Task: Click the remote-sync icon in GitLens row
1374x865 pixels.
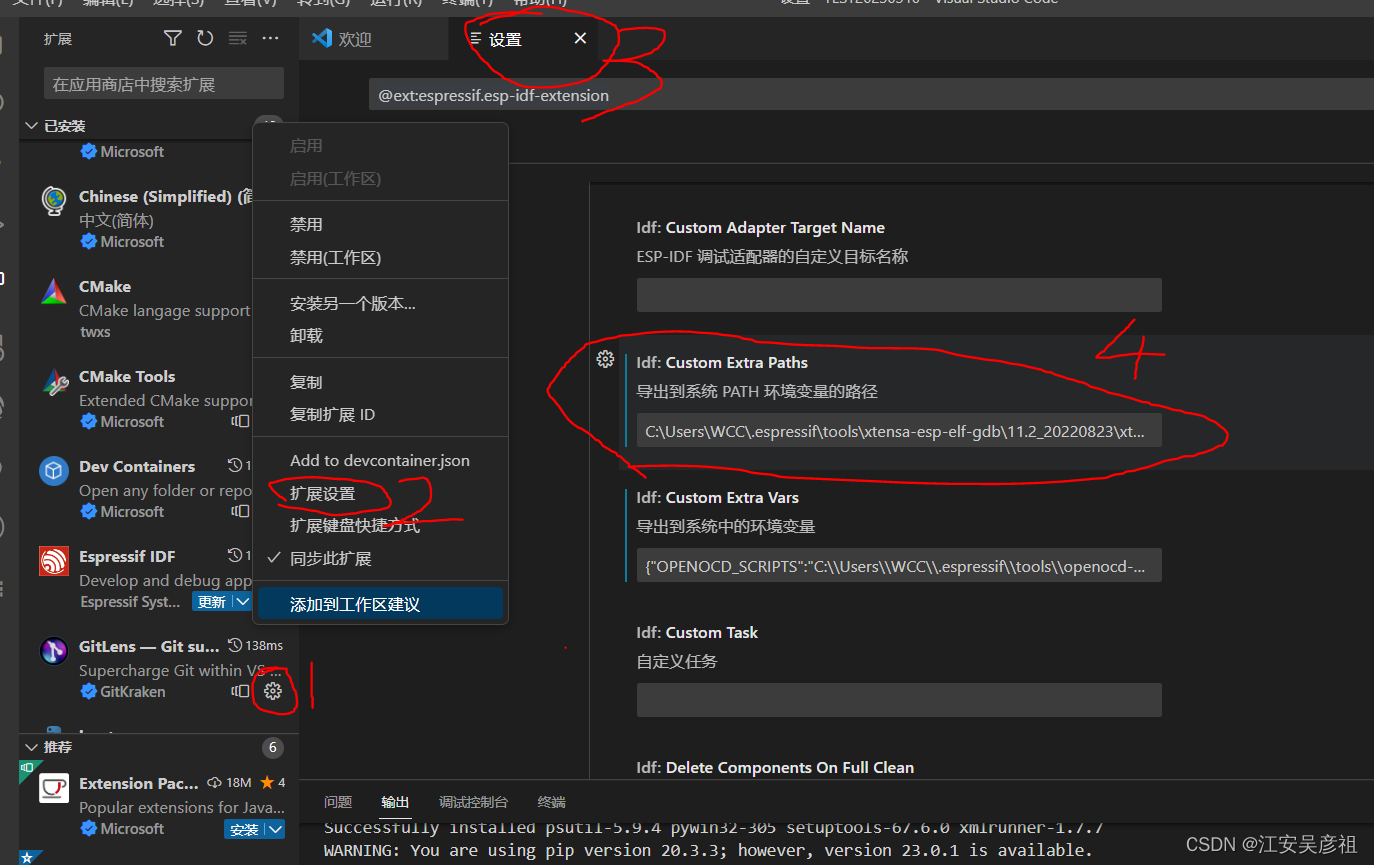Action: tap(240, 691)
